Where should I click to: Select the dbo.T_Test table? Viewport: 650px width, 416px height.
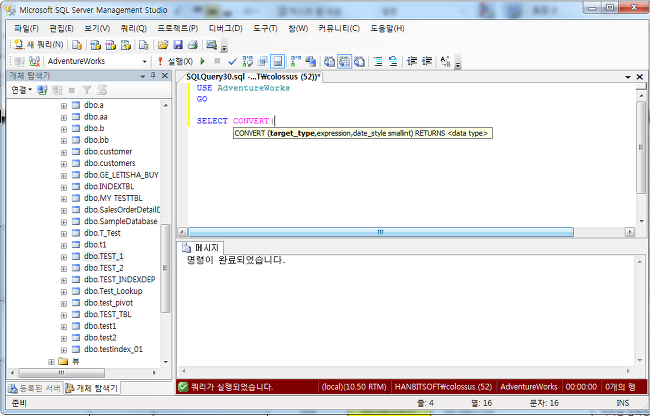click(102, 233)
